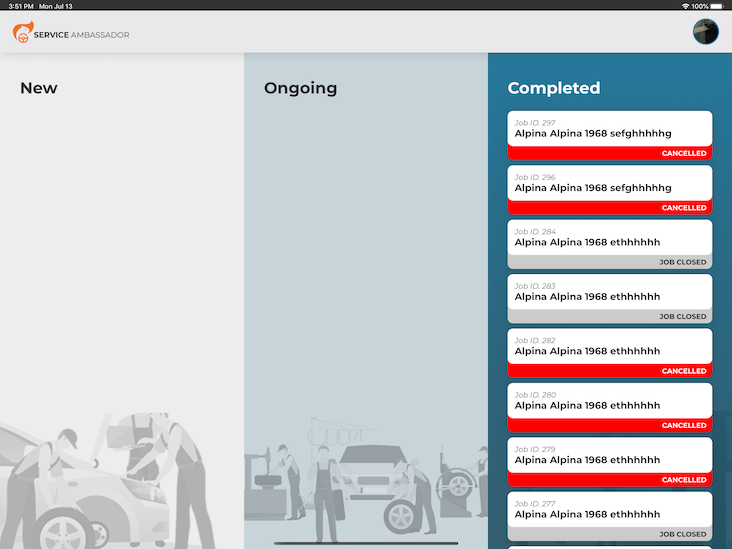732x549 pixels.
Task: Select Job ID 283 card
Action: (610, 298)
